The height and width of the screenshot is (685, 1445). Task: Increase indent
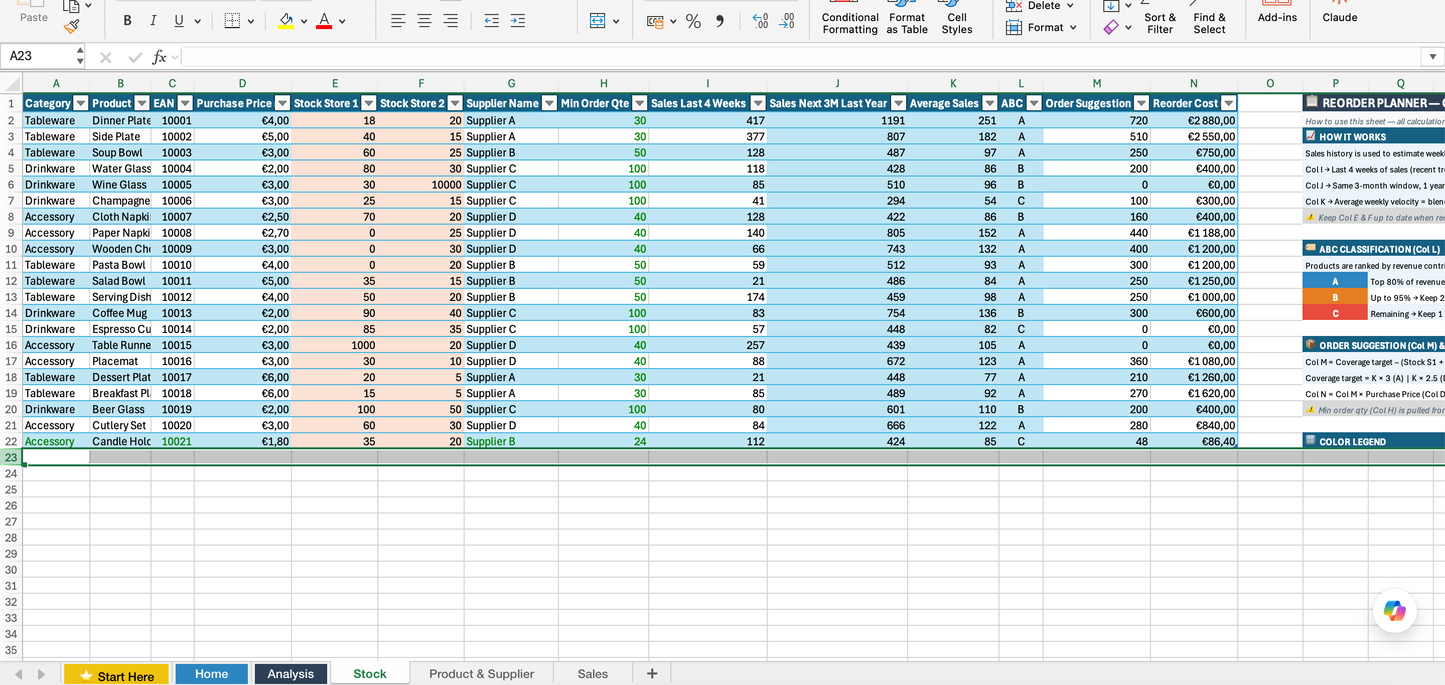click(x=517, y=21)
